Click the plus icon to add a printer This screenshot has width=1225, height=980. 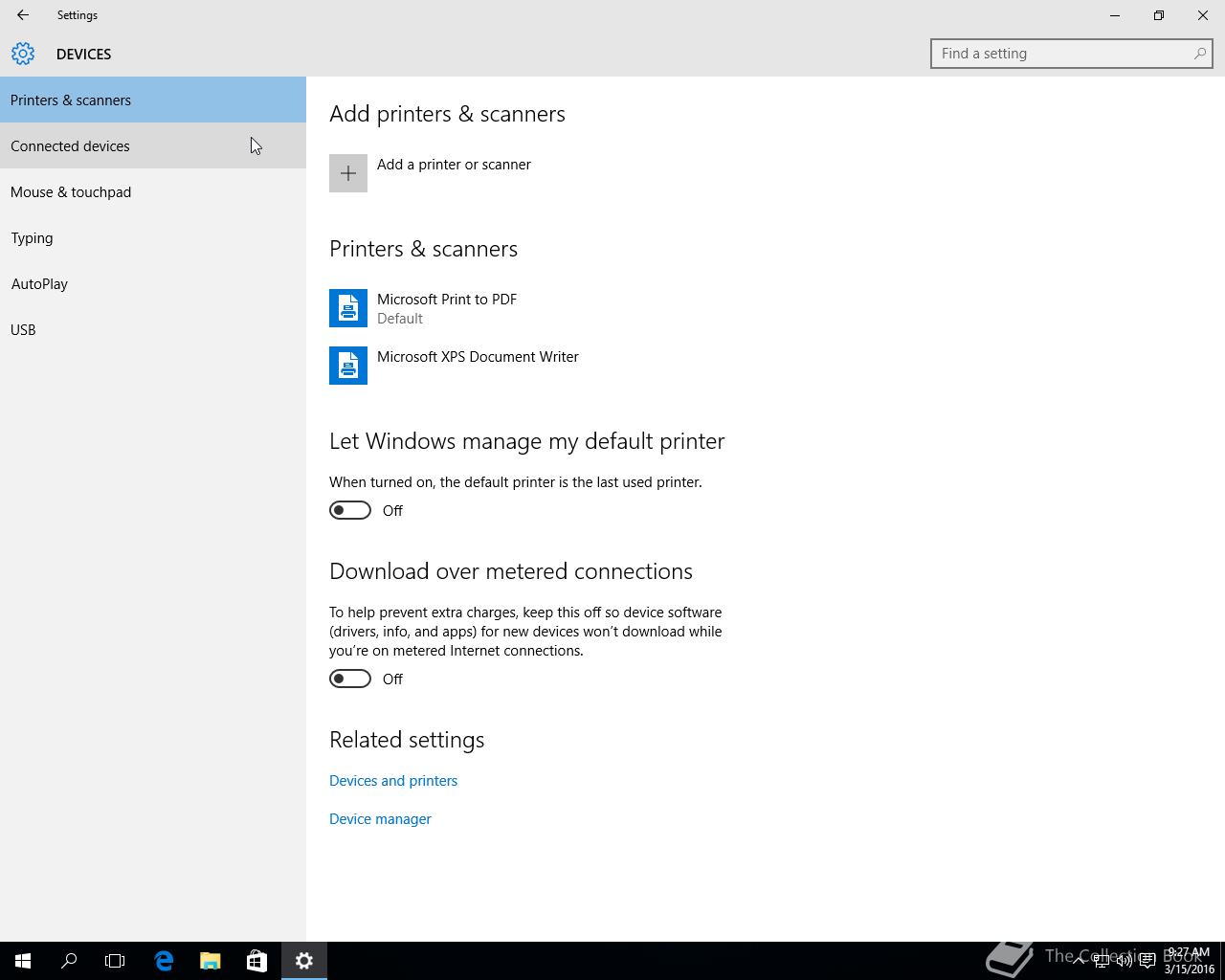point(348,173)
